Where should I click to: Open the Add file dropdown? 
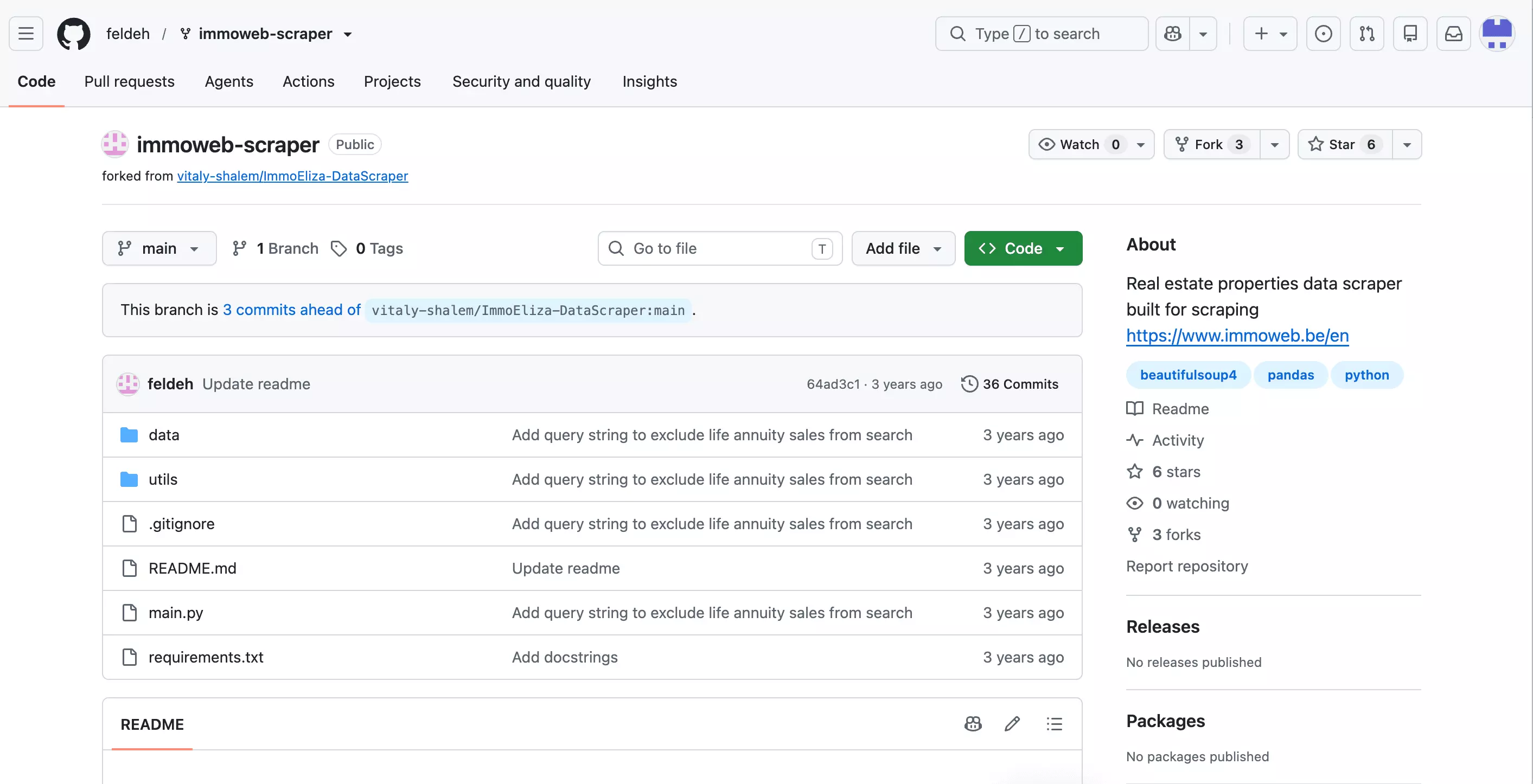pyautogui.click(x=903, y=248)
